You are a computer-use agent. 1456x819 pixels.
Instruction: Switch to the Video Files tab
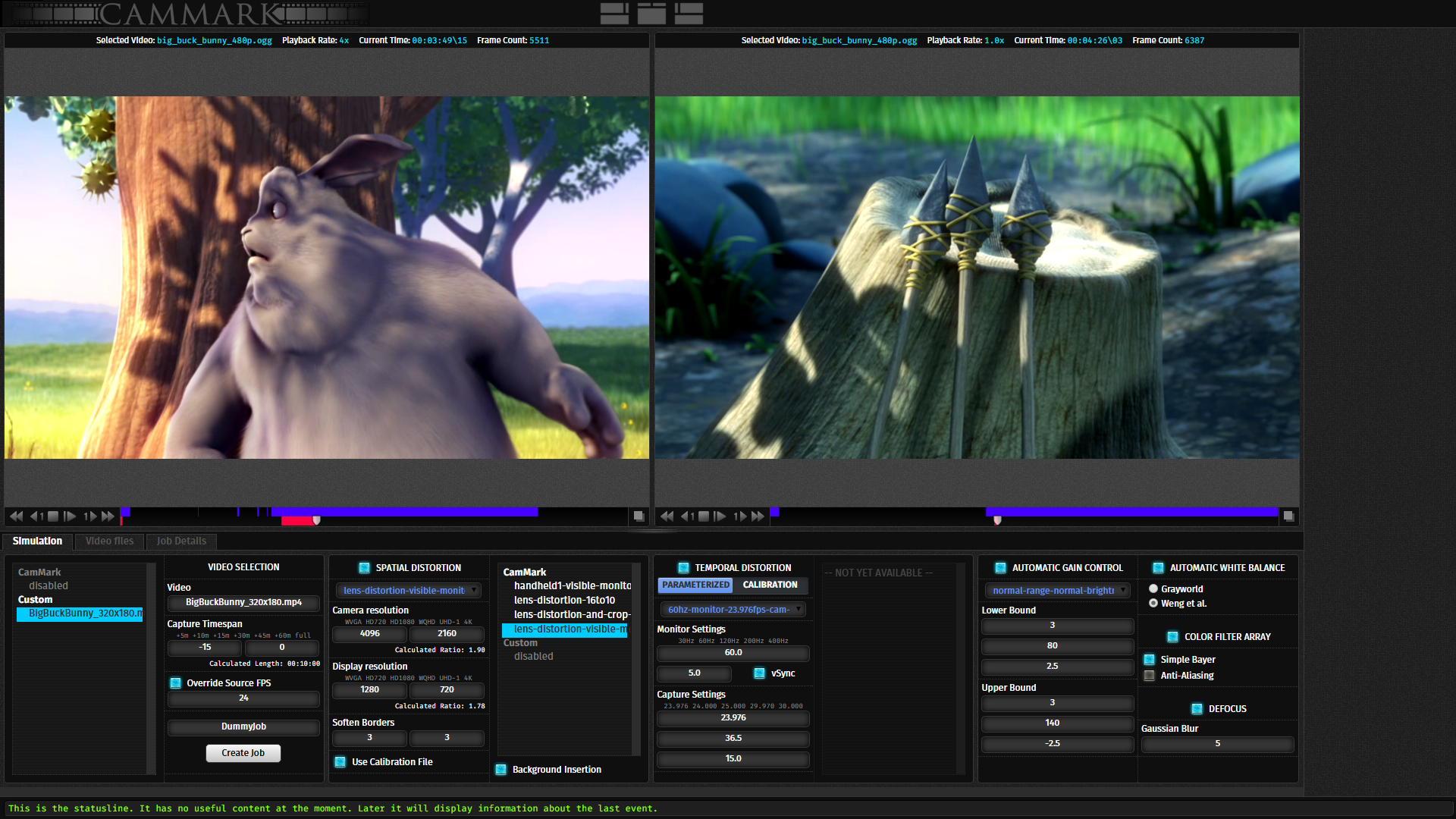click(x=109, y=540)
